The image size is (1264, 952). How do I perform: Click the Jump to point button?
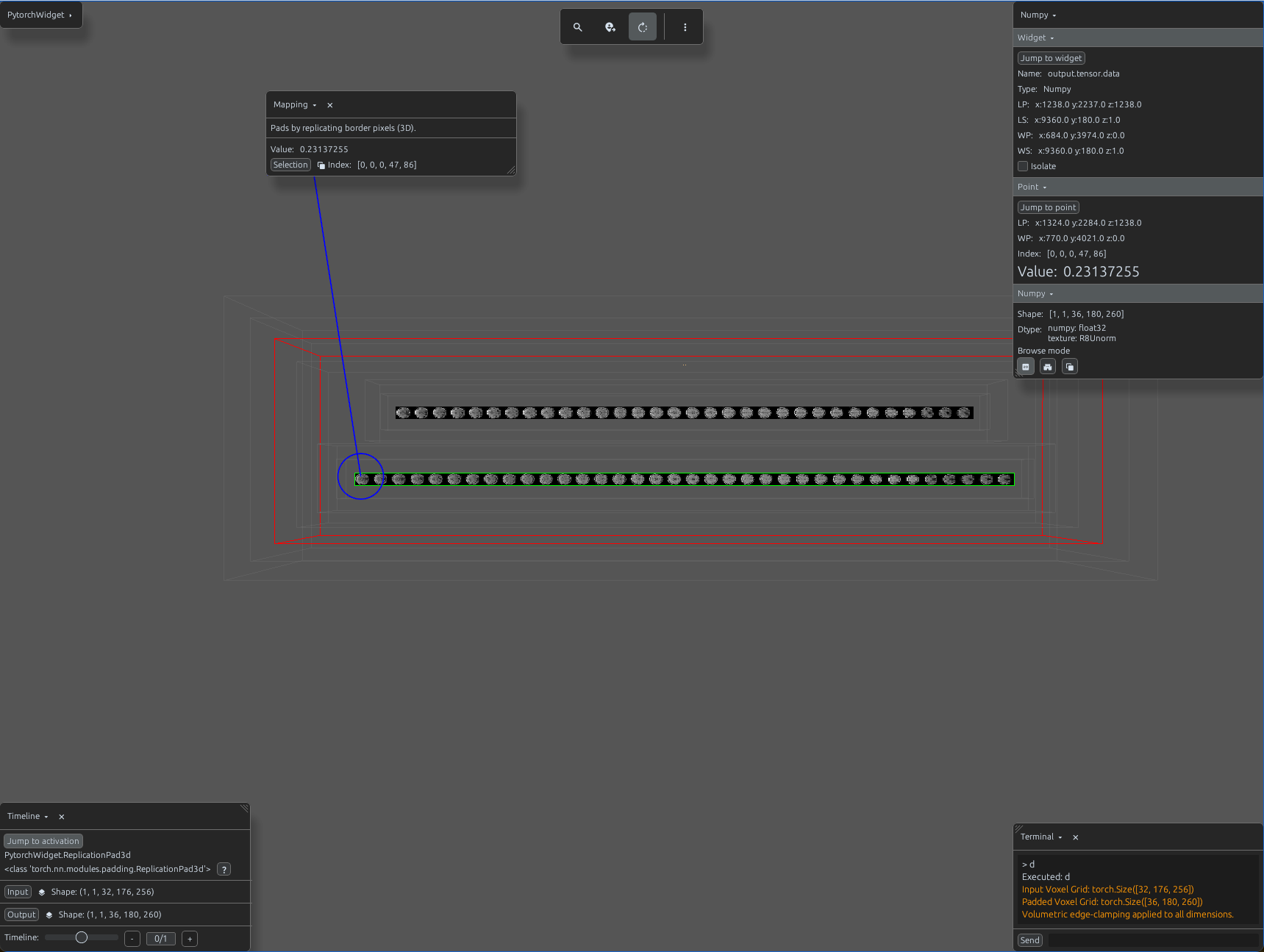click(x=1048, y=207)
